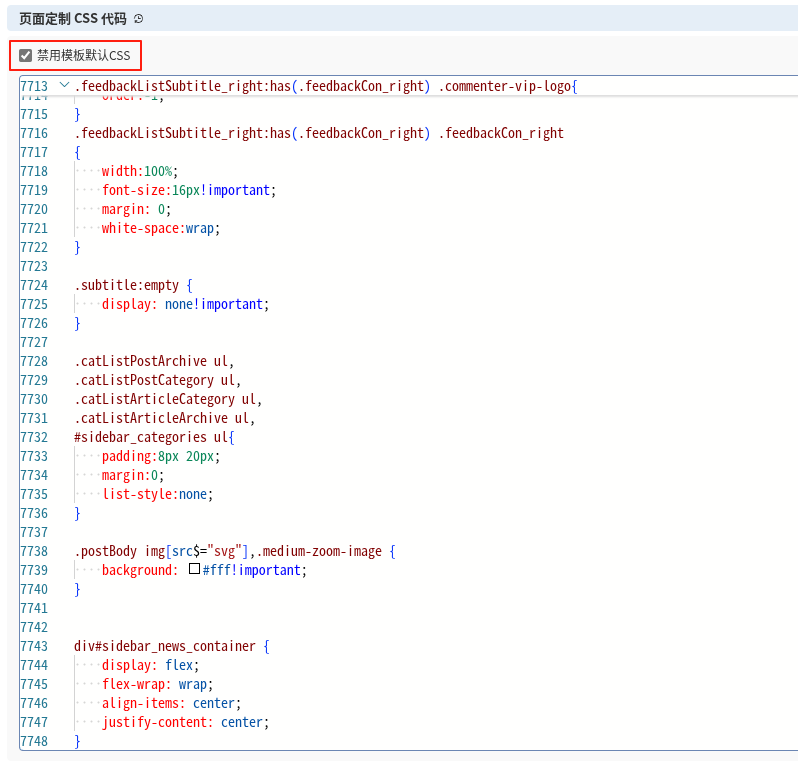Uncheck the 禁用模板默认CSS checkbox
Viewport: 798px width, 763px height.
[25, 55]
